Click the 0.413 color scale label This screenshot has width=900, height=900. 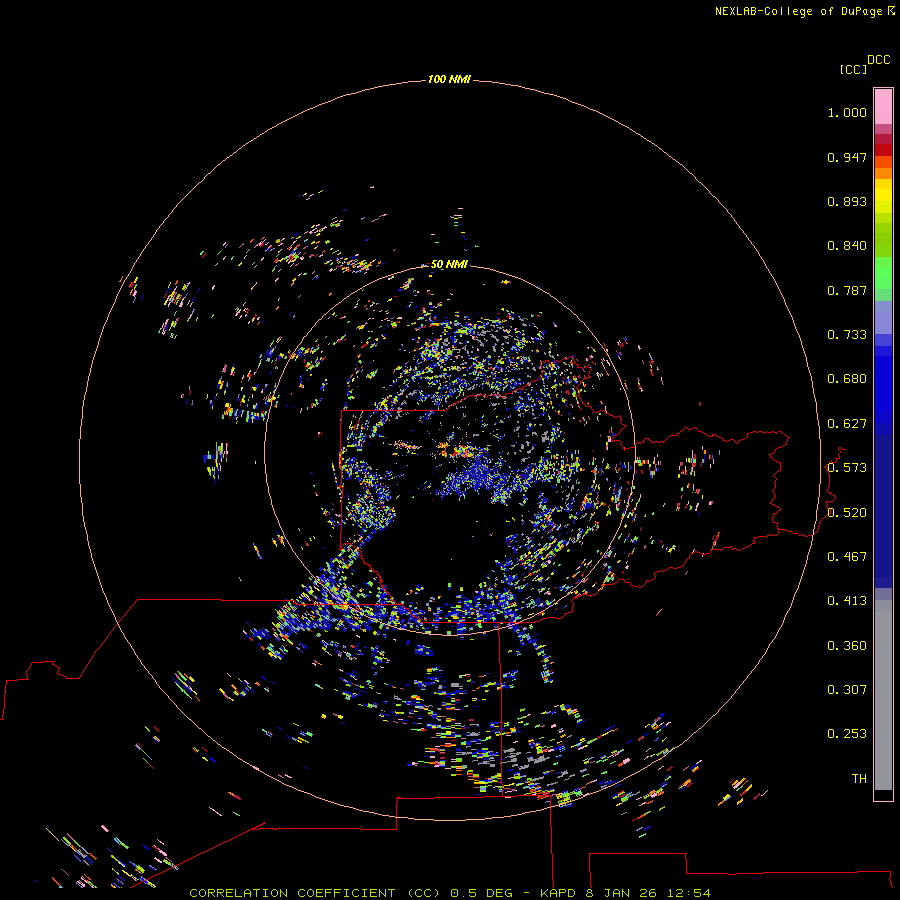(847, 601)
